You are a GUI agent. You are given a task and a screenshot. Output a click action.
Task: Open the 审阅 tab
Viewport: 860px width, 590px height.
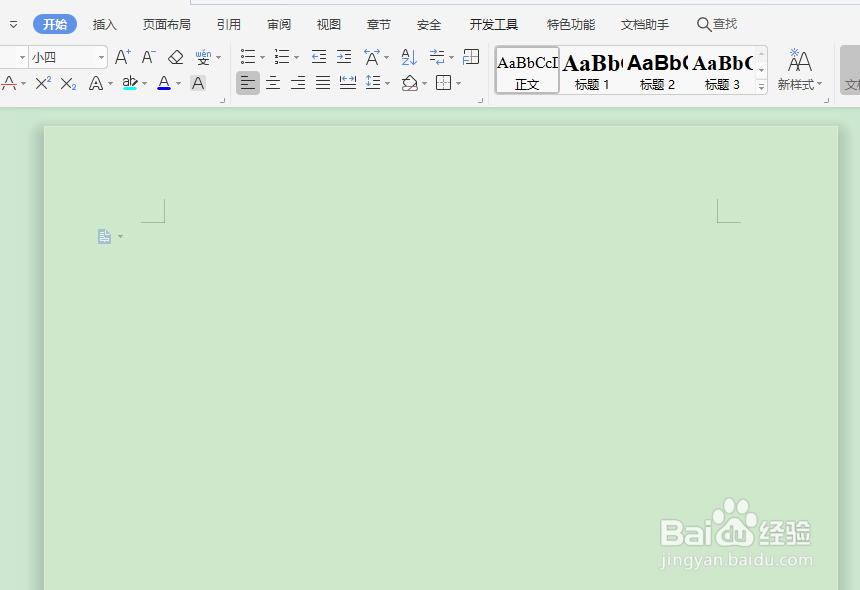(279, 24)
